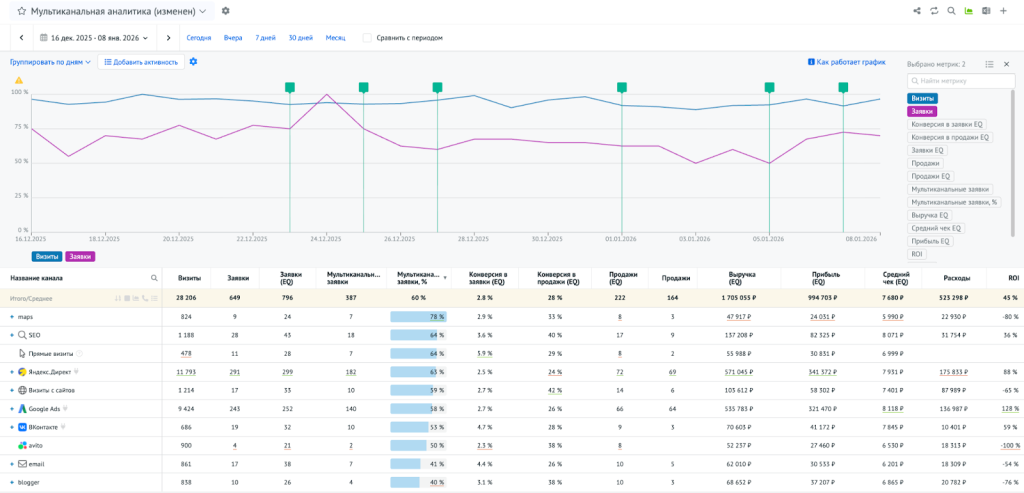Expand the Яндекс.Директ channel row
The width and height of the screenshot is (1024, 493).
coord(12,371)
